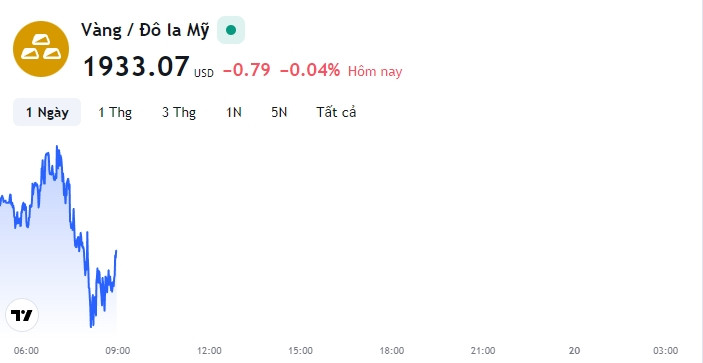Choose the 3 Thg time range
This screenshot has height=363, width=703.
tap(179, 112)
